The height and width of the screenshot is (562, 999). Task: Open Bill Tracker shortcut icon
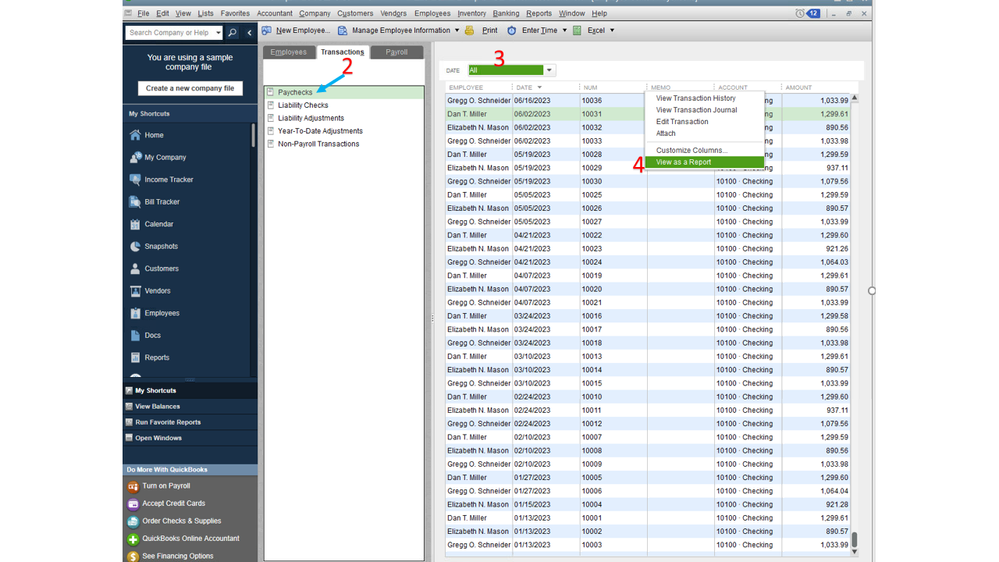coord(135,202)
